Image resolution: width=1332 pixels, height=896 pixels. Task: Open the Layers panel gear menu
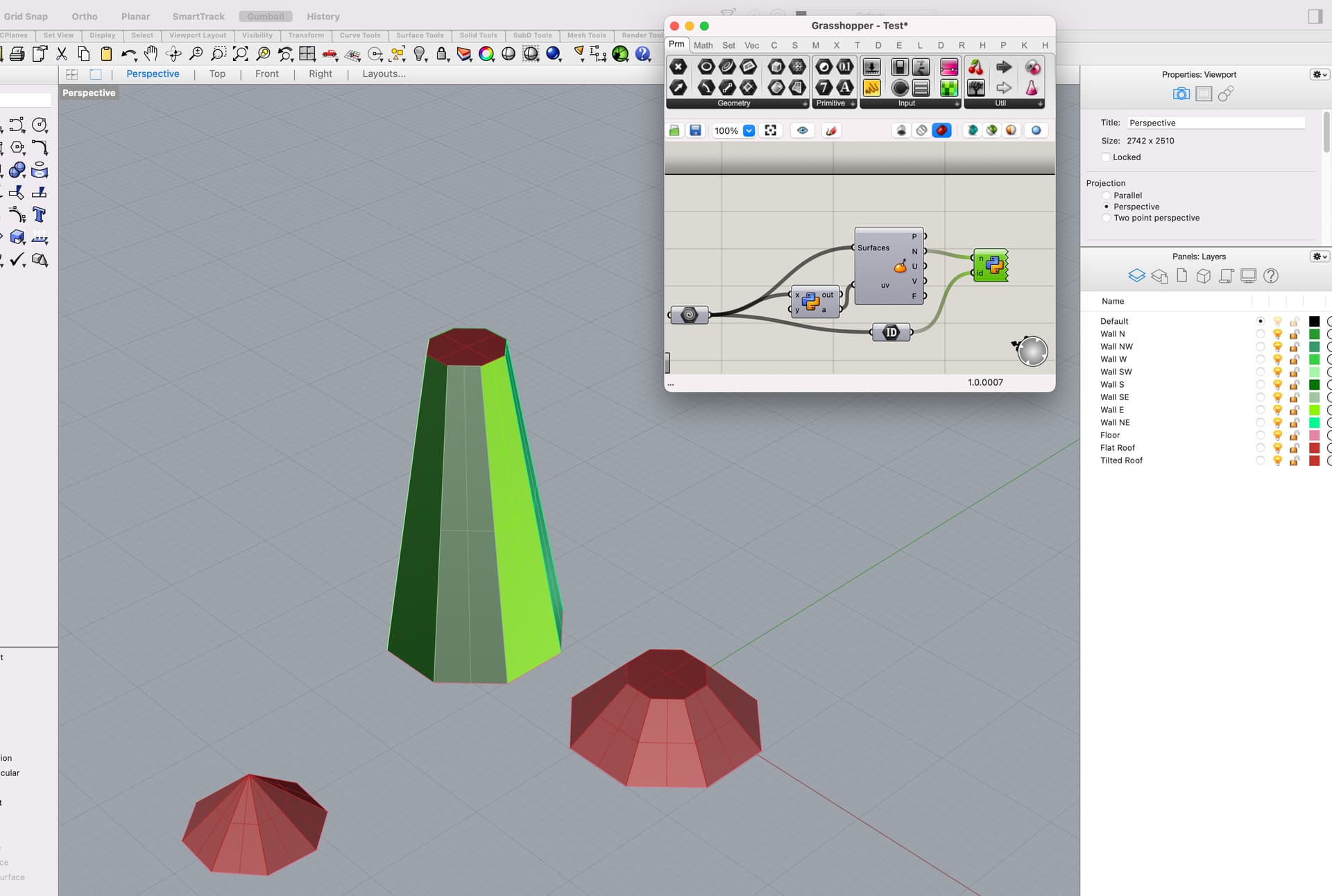click(x=1319, y=257)
